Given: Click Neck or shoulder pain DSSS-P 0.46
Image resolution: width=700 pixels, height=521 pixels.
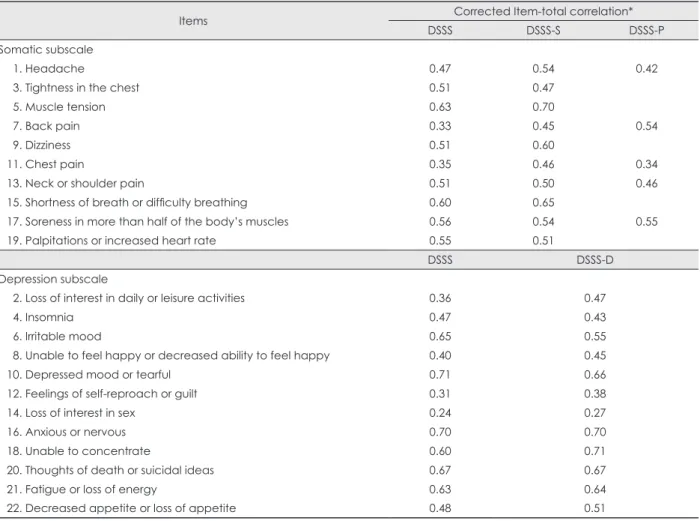Looking at the screenshot, I should pyautogui.click(x=646, y=183).
